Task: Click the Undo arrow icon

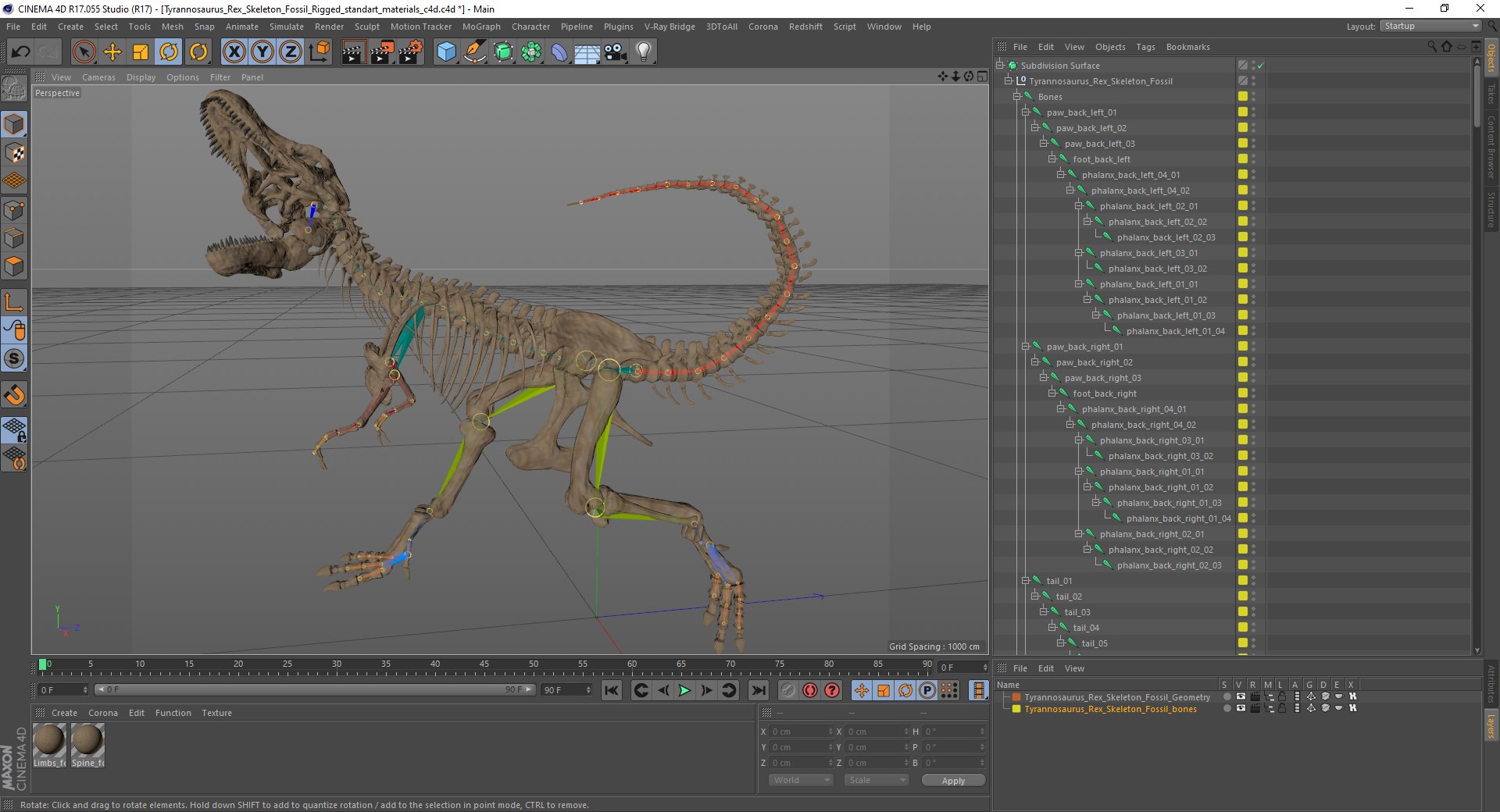Action: [20, 52]
